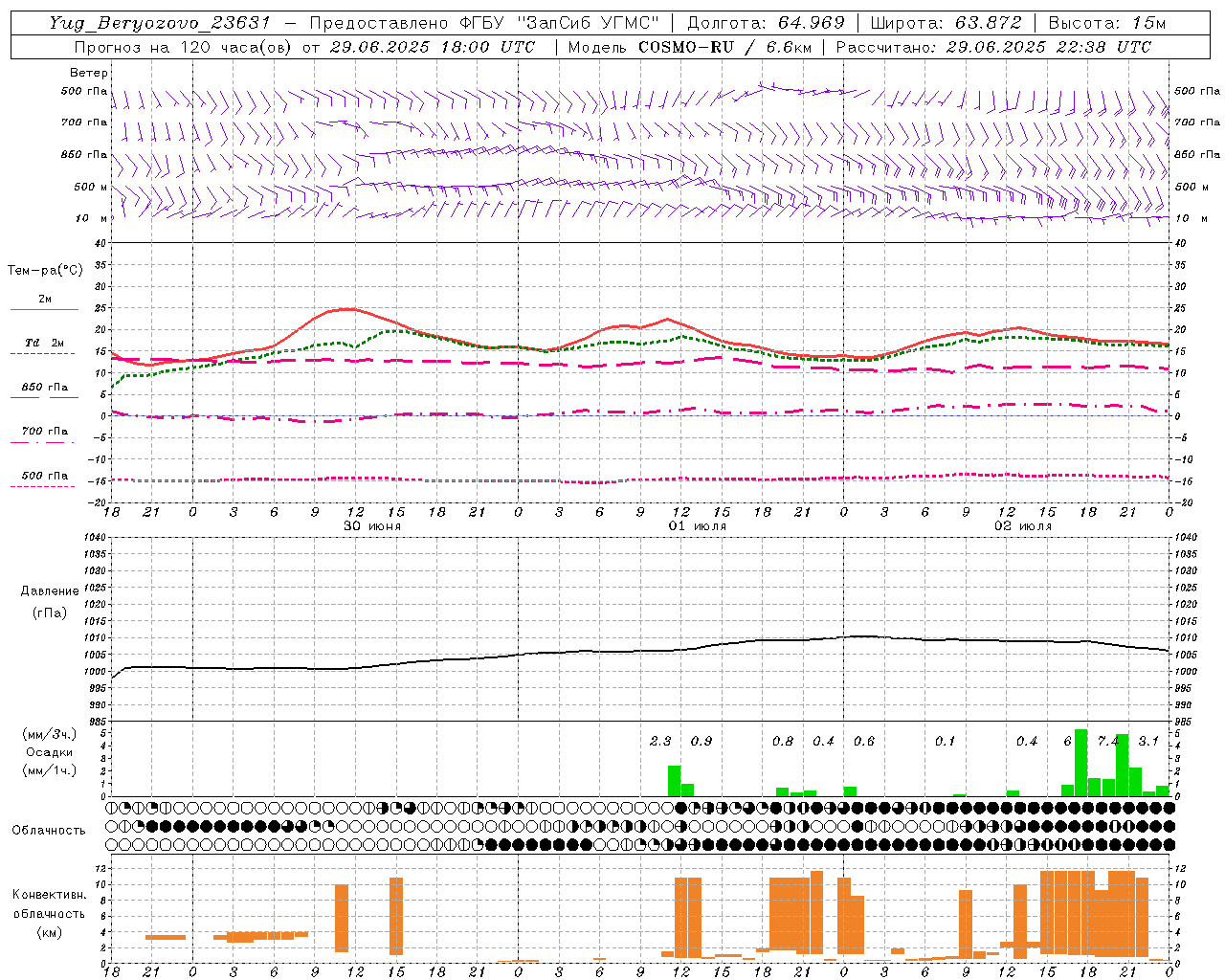Viewport: 1225px width, 980px height.
Task: Click the tallest green precipitation bar
Action: [1080, 763]
